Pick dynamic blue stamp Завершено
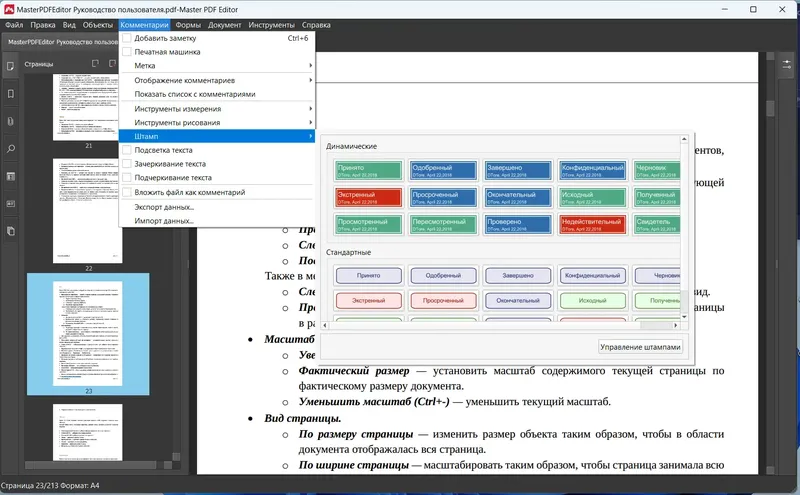This screenshot has height=495, width=800. [x=518, y=170]
